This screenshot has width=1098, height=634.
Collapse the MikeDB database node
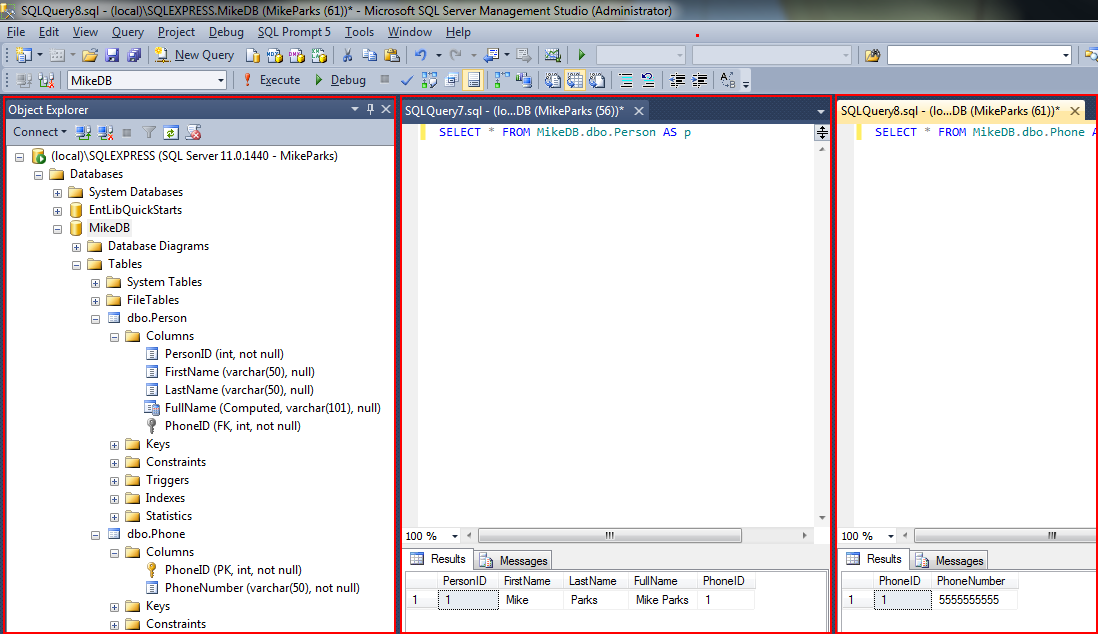point(57,228)
